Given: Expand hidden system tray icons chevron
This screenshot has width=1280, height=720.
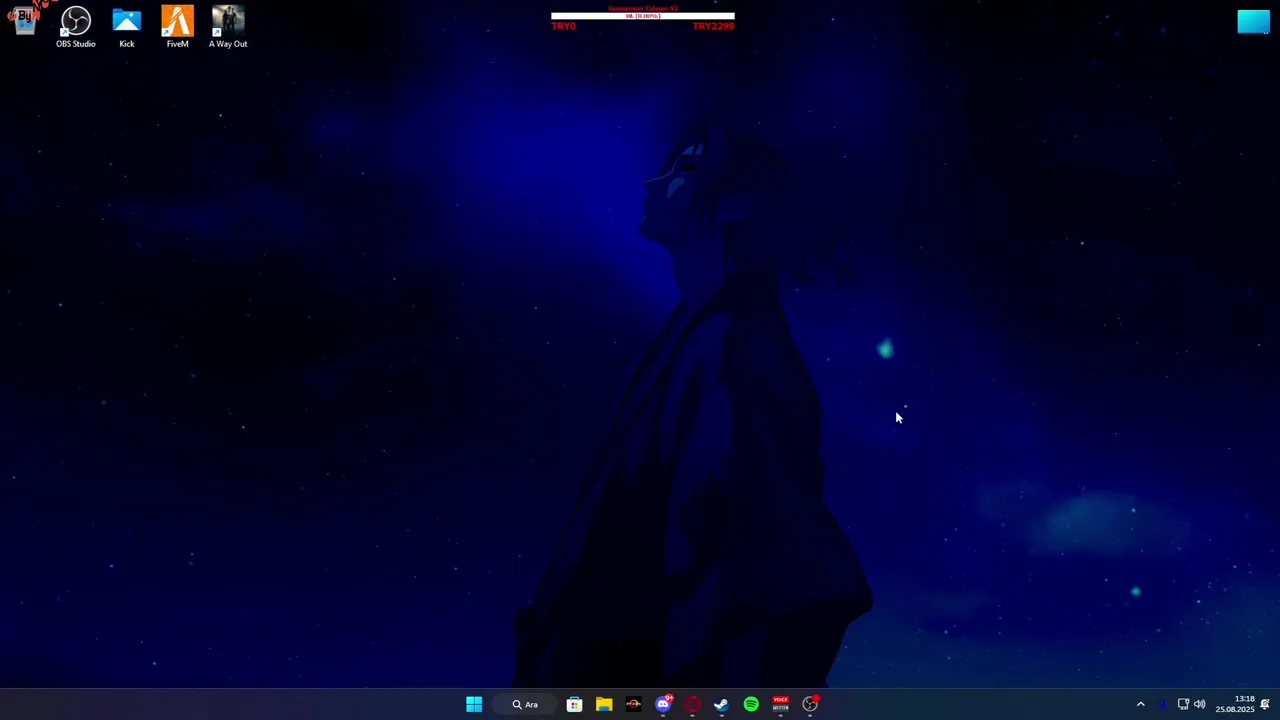Looking at the screenshot, I should click(x=1140, y=704).
